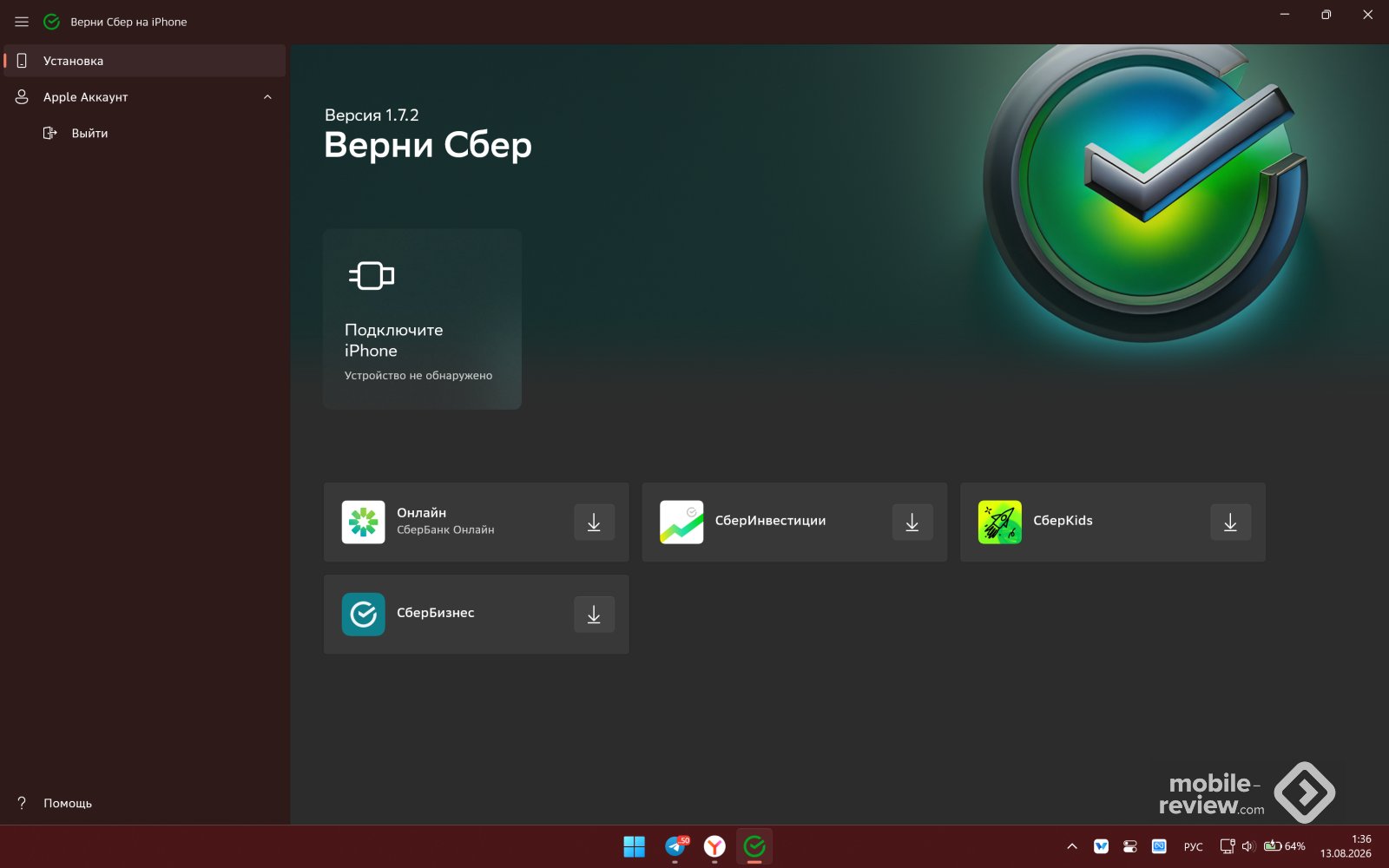1389x868 pixels.
Task: Restore down the Верни Сбер window
Action: (x=1326, y=15)
